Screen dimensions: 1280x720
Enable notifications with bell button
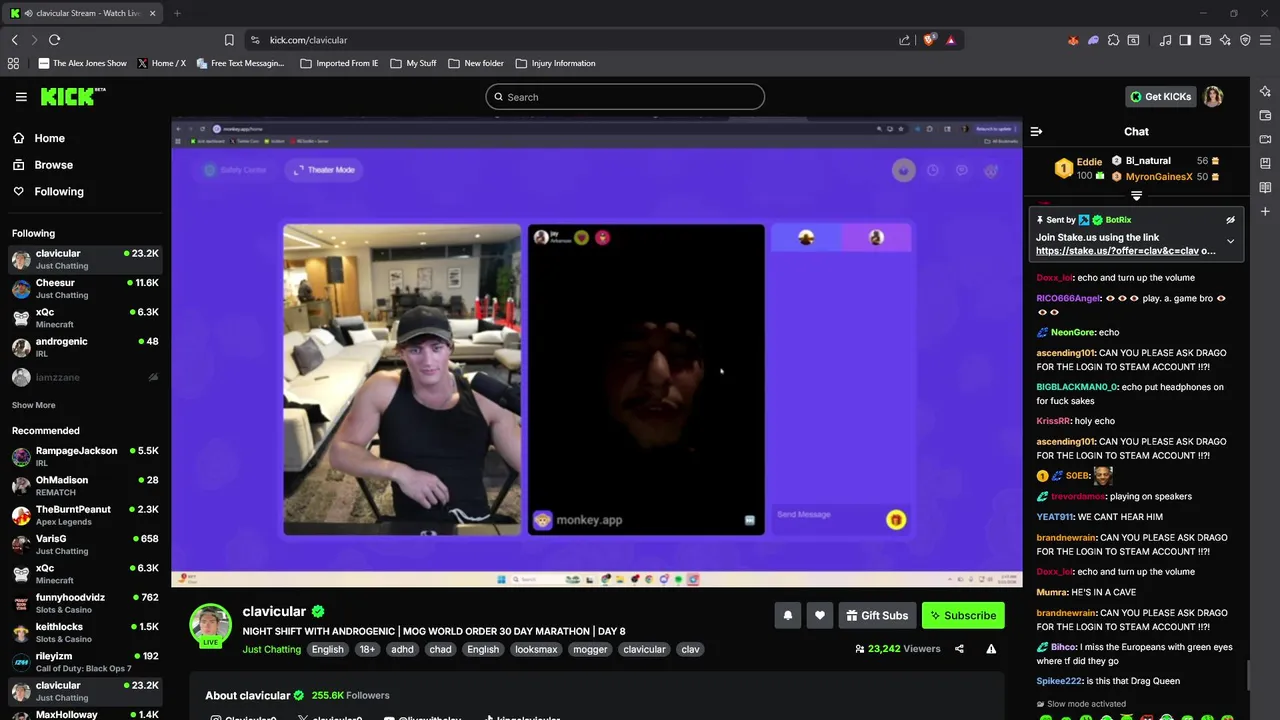point(787,616)
